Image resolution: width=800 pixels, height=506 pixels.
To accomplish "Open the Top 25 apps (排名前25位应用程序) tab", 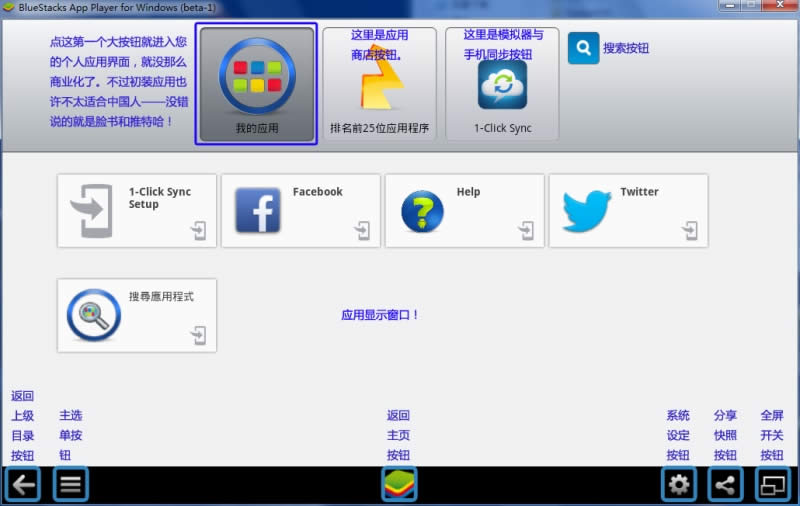I will (379, 84).
